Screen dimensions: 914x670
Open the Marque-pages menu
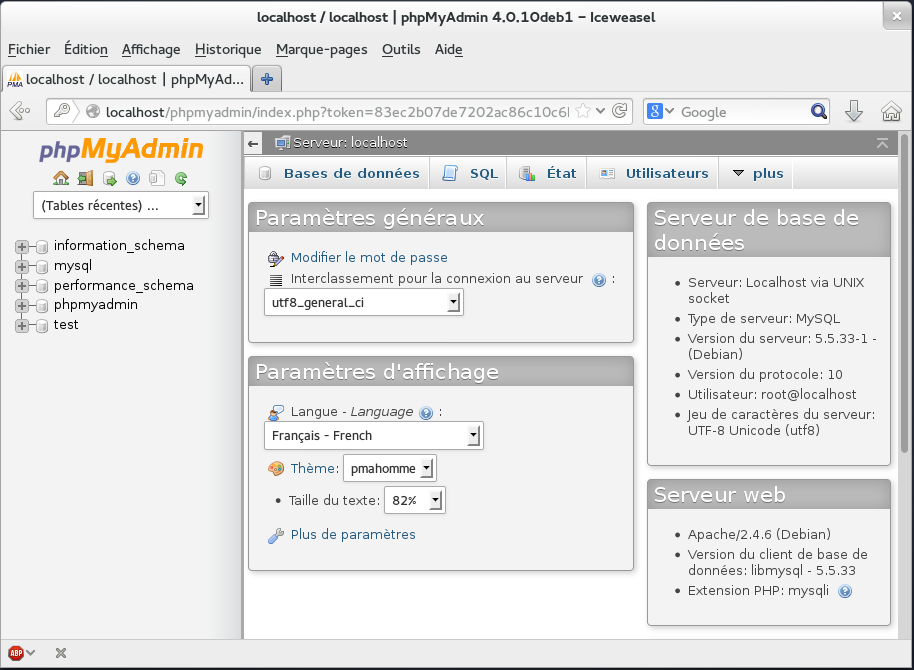322,50
